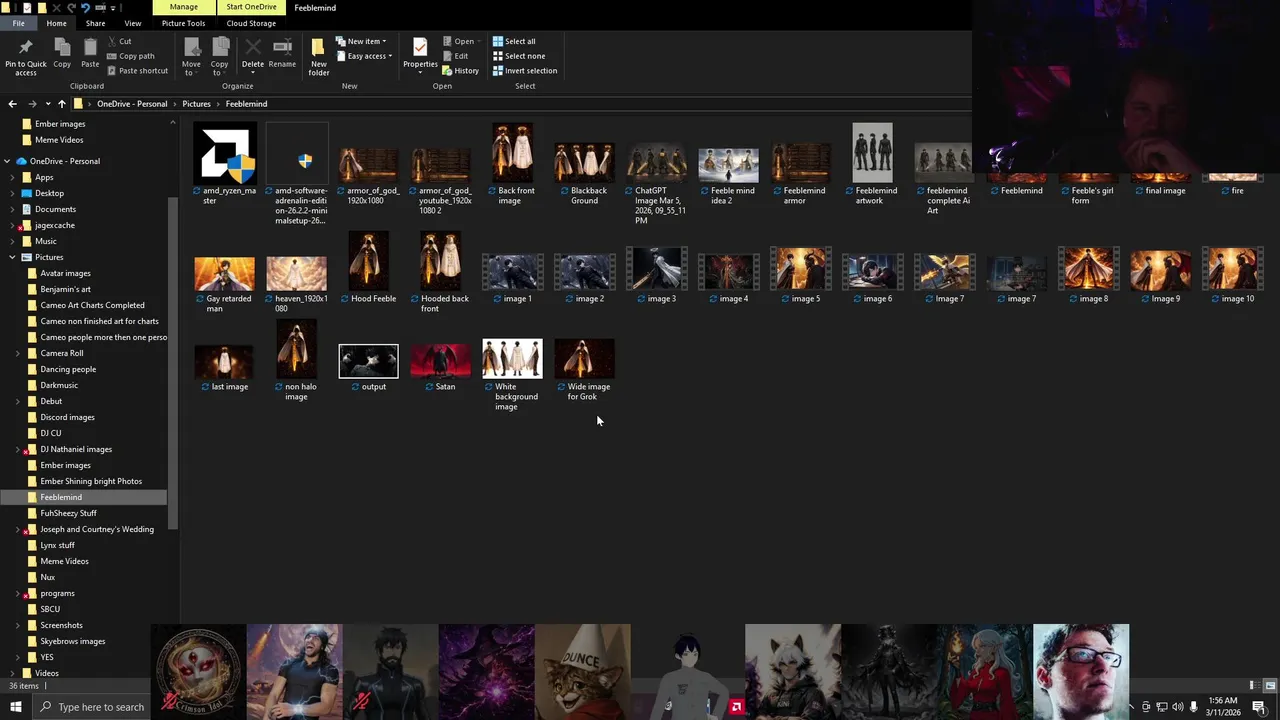Select the FuhSheezy Stuff folder
The image size is (1280, 720).
click(68, 513)
